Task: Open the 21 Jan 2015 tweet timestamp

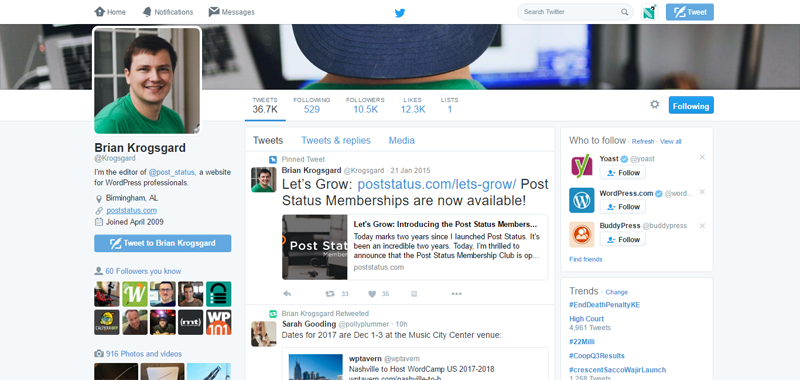Action: coord(411,170)
